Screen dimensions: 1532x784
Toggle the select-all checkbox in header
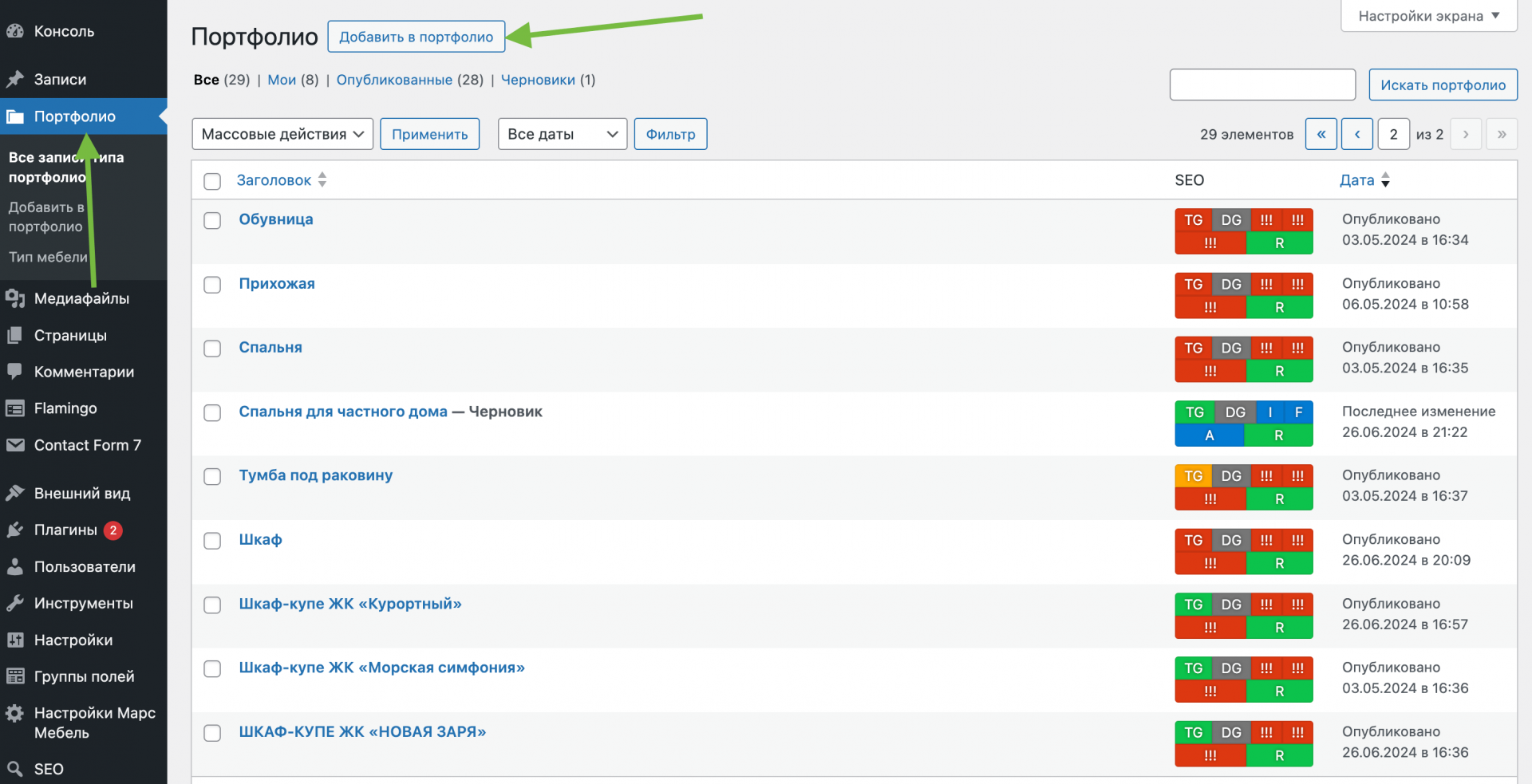coord(212,181)
